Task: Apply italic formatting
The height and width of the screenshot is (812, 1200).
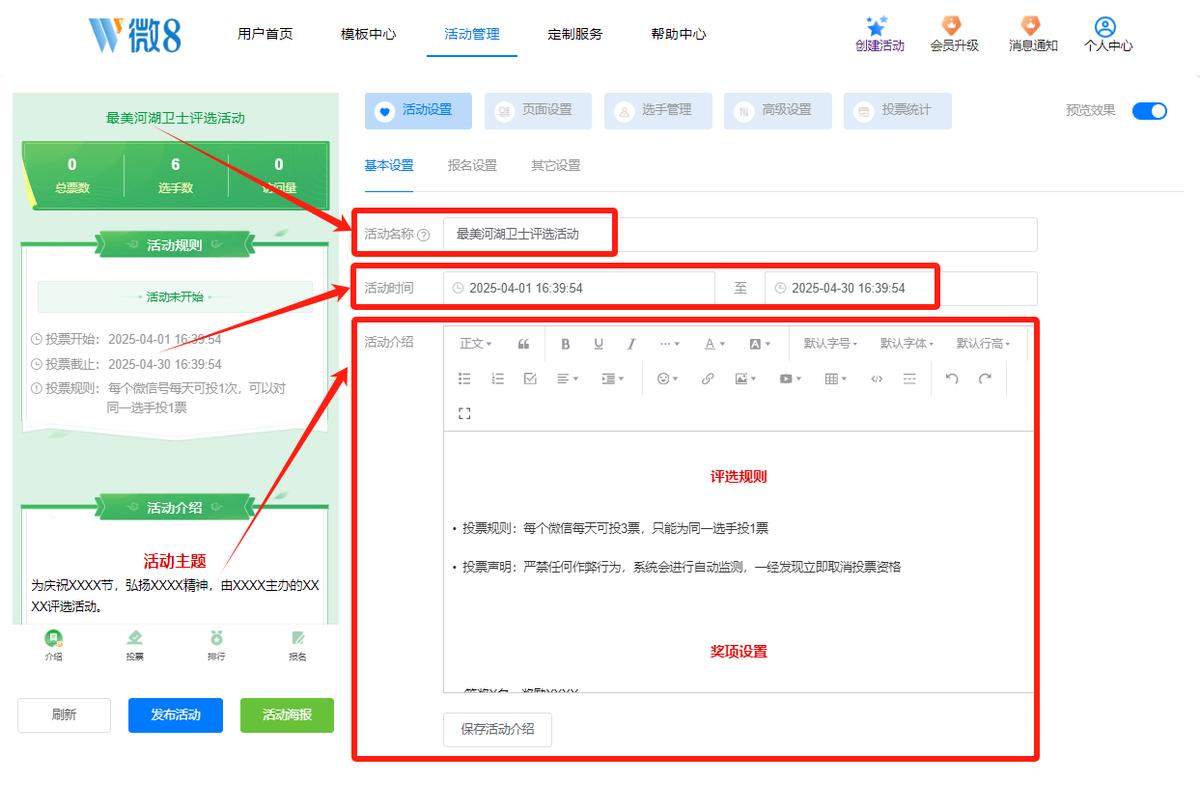Action: pos(631,344)
